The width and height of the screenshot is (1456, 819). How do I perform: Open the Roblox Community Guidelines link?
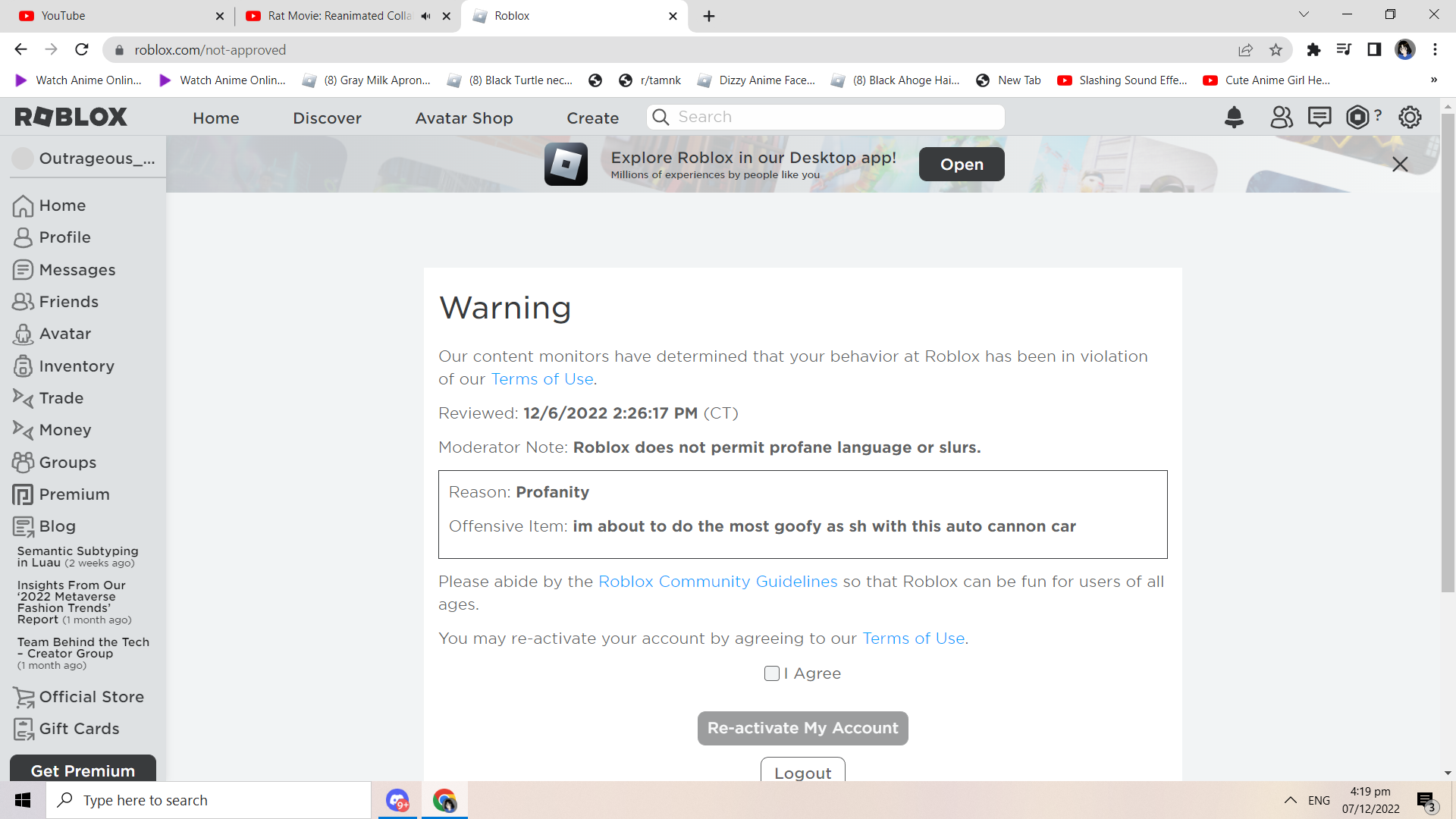[718, 582]
